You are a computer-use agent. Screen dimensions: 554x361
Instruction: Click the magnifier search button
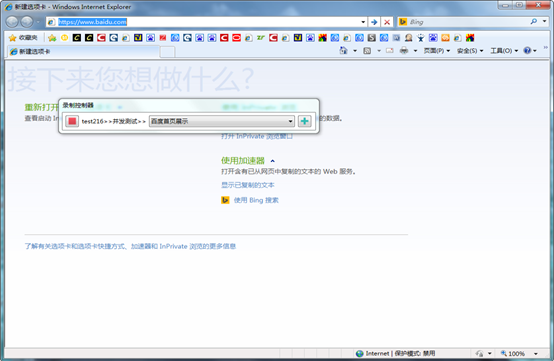pos(534,22)
